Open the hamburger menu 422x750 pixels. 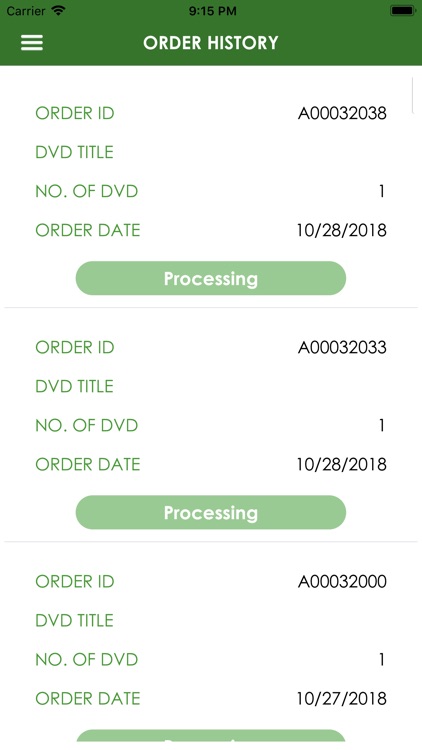(32, 43)
